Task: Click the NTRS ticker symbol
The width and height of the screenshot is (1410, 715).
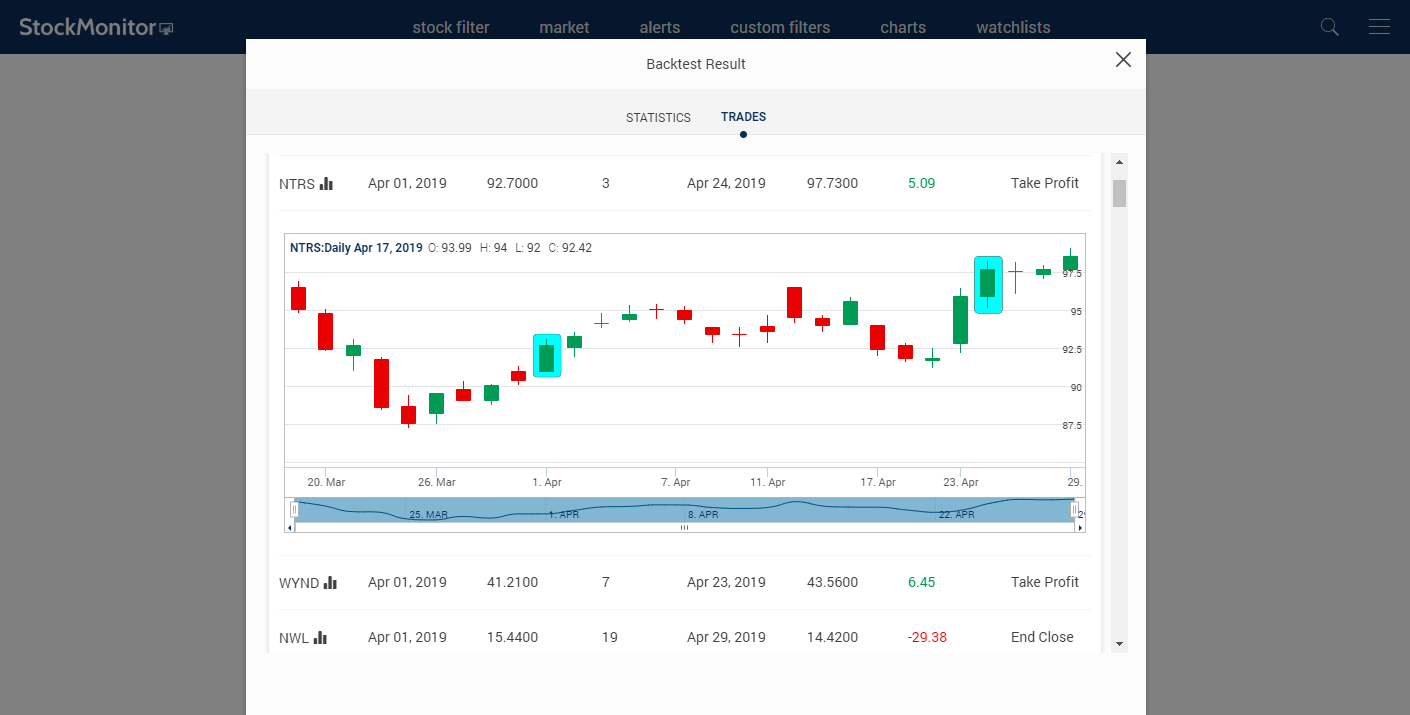Action: point(297,183)
